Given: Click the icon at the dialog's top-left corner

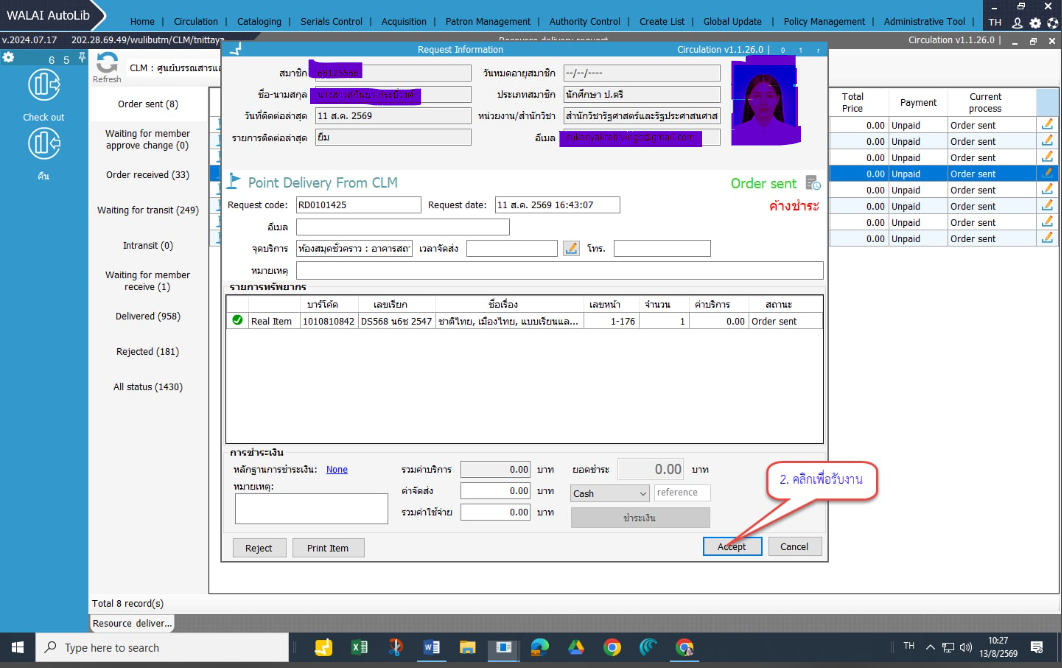Looking at the screenshot, I should pyautogui.click(x=235, y=49).
